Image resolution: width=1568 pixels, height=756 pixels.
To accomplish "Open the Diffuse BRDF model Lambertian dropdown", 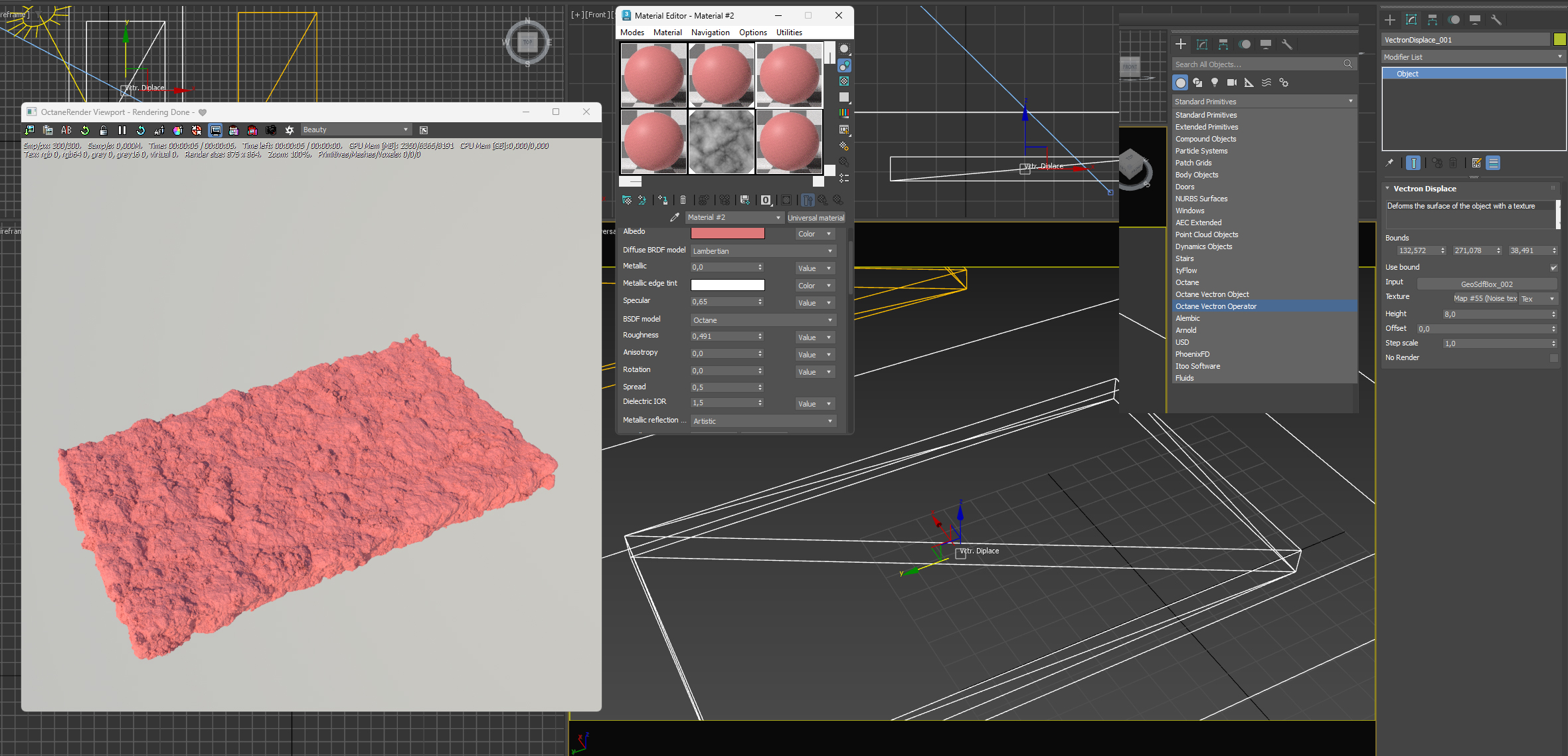I will 762,251.
